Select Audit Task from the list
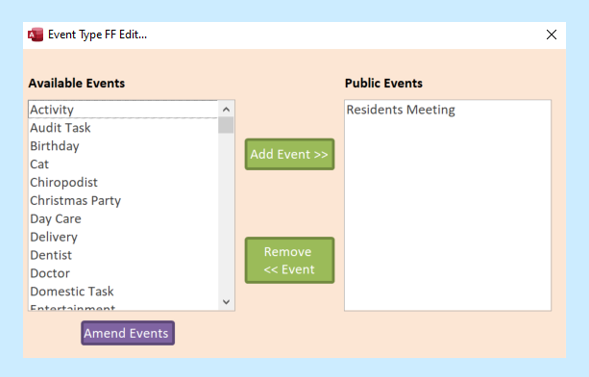The height and width of the screenshot is (377, 589). point(123,128)
